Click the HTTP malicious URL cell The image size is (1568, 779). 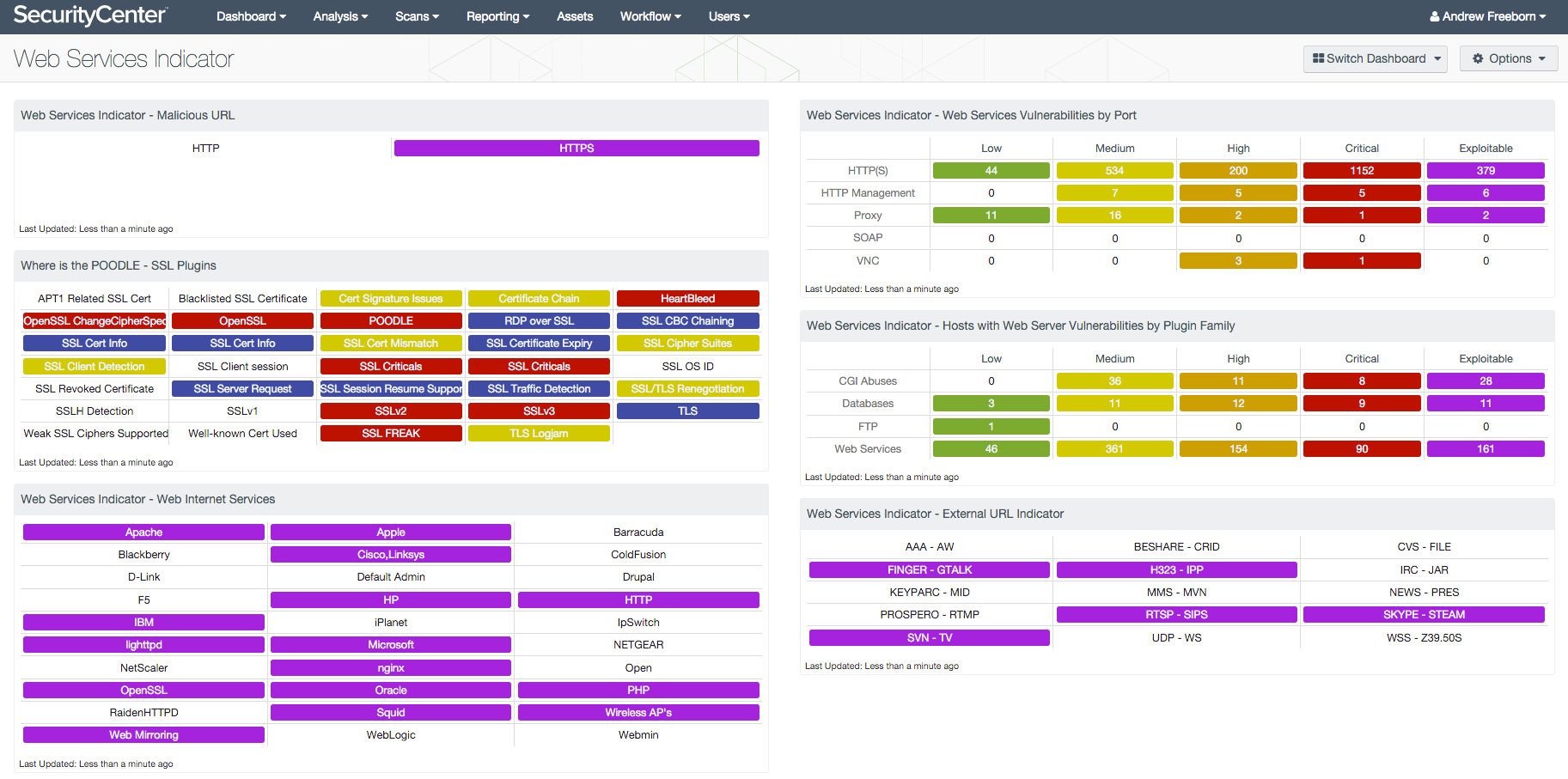tap(205, 149)
